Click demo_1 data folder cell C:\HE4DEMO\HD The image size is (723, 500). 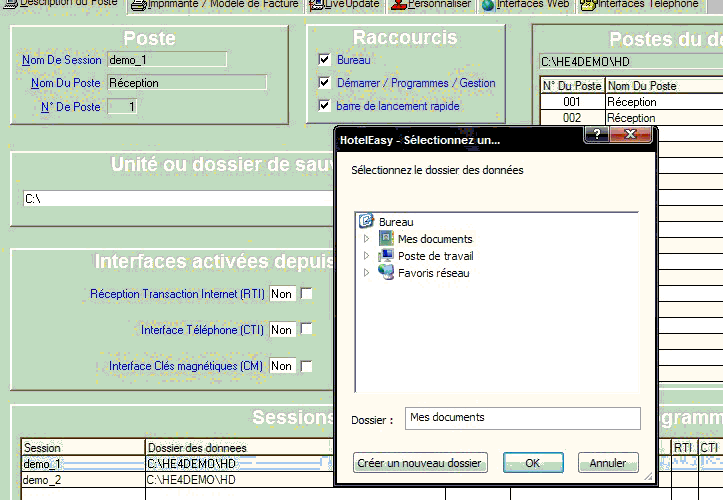coord(239,464)
